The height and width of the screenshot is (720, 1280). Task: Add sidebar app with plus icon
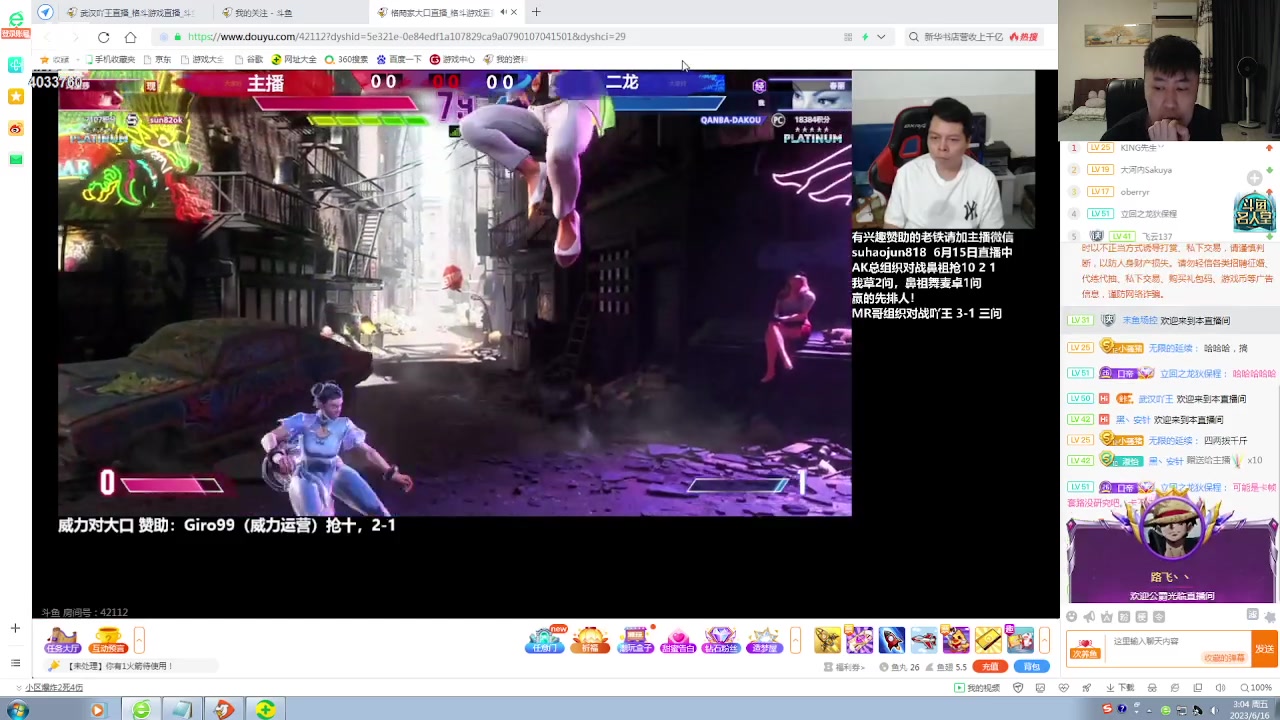15,628
